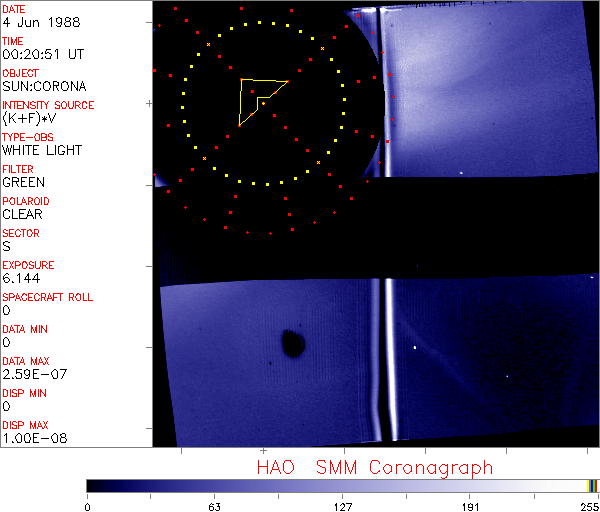600x512 pixels.
Task: Click the dark blob in the lower image
Action: (293, 343)
